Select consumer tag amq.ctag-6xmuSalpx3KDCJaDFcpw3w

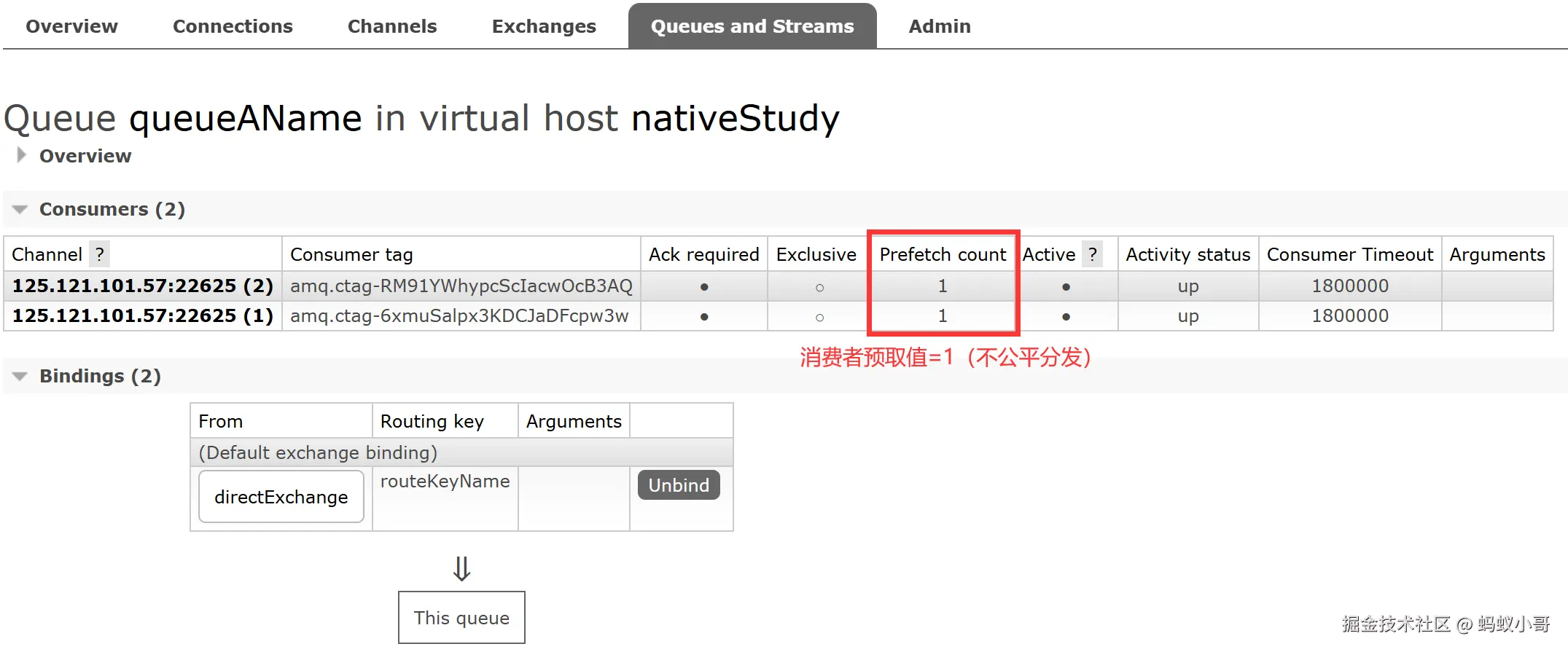(x=459, y=315)
